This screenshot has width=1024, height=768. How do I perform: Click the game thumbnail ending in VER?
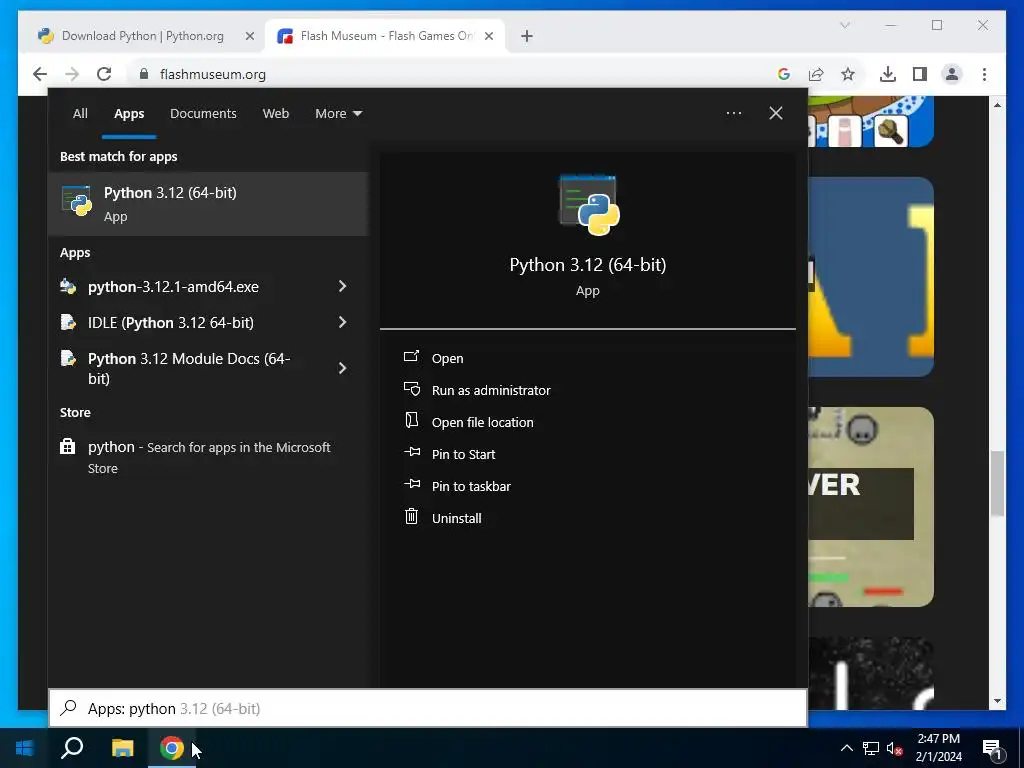871,507
